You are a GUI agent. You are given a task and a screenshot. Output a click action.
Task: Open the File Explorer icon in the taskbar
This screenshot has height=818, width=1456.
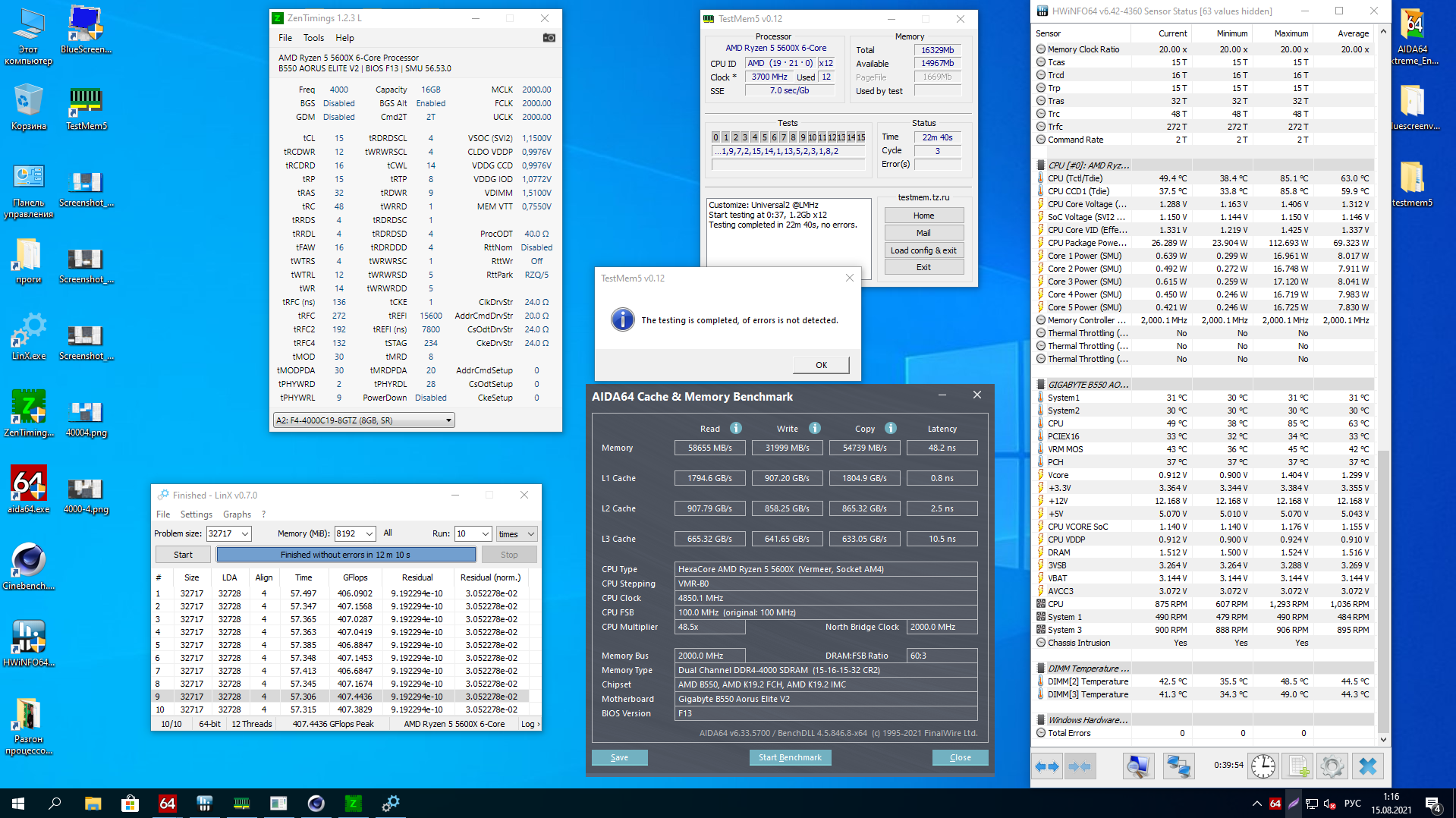pos(93,804)
